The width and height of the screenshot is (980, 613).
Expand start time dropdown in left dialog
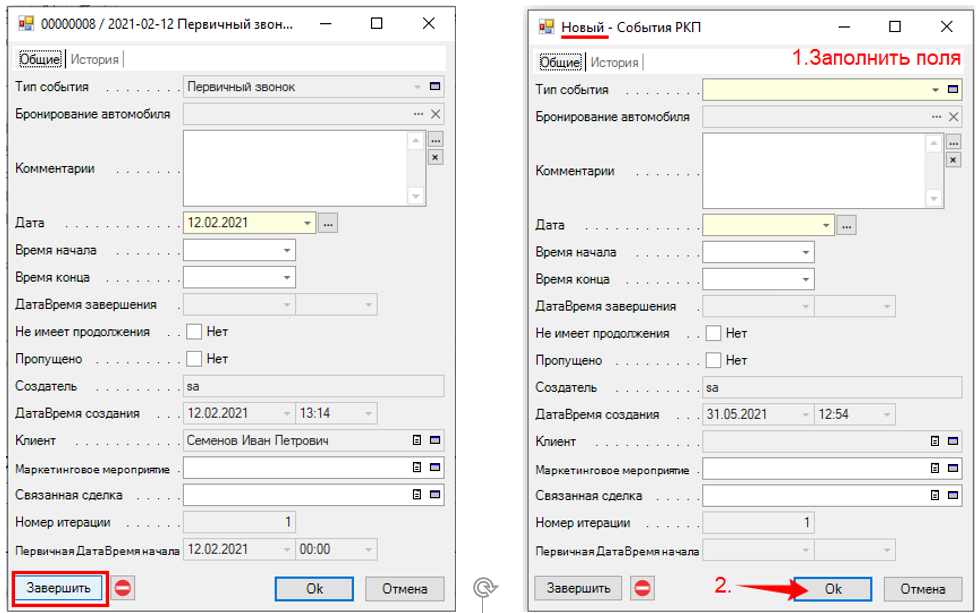point(287,251)
